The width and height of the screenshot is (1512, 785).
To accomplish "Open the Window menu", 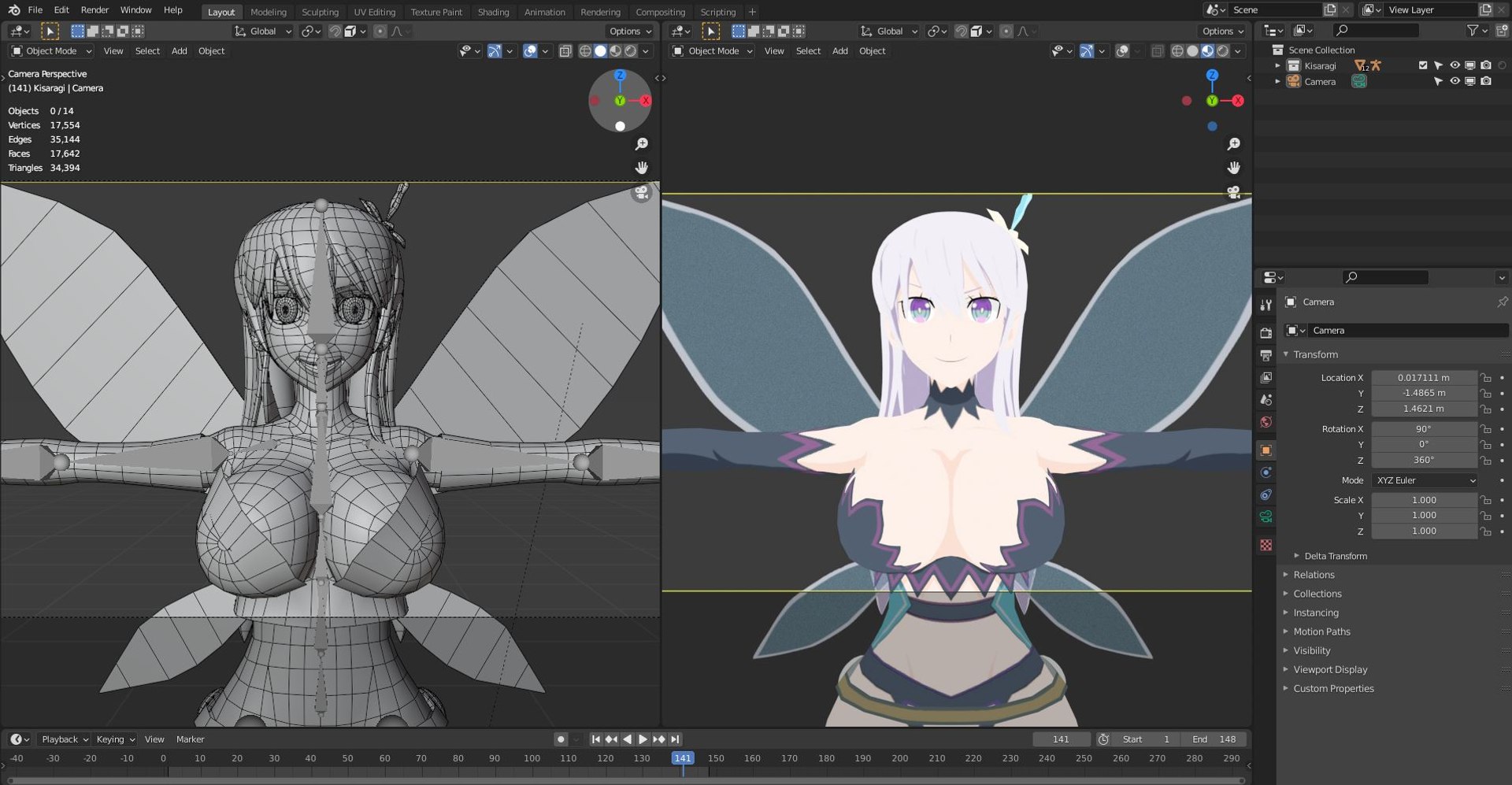I will tap(135, 10).
